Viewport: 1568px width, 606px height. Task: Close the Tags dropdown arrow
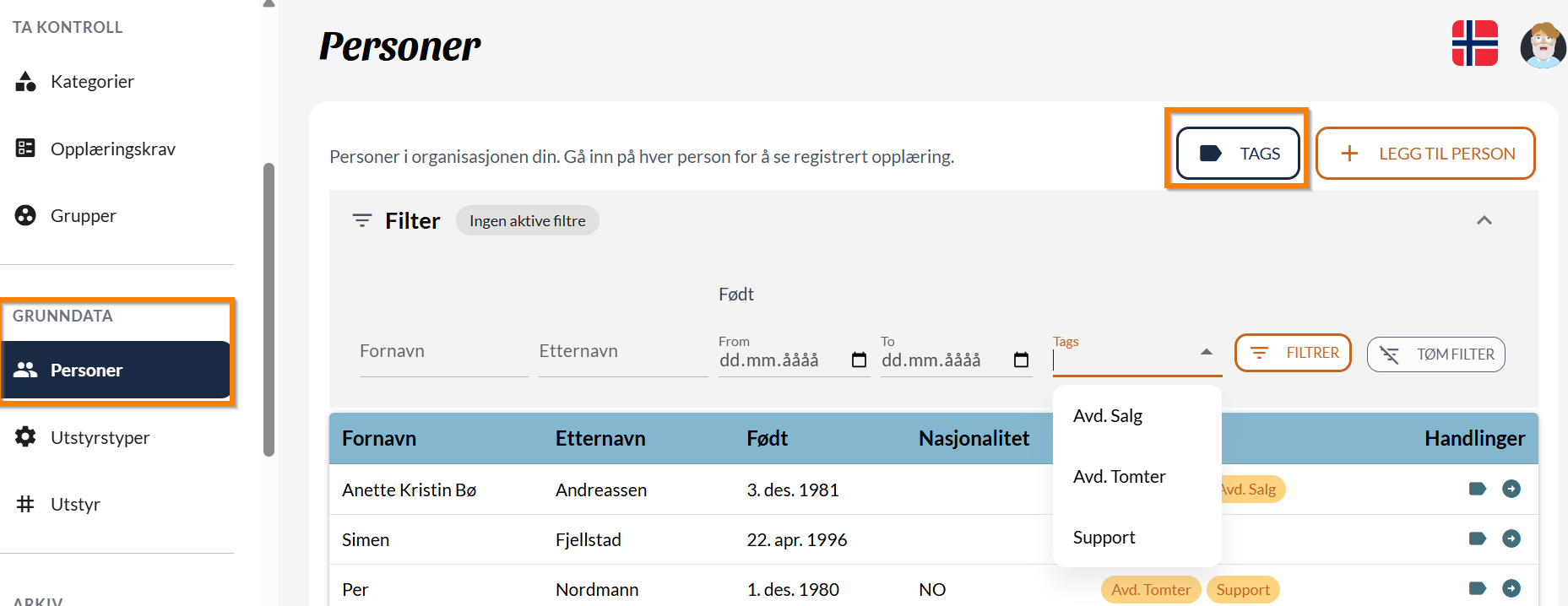[x=1206, y=352]
